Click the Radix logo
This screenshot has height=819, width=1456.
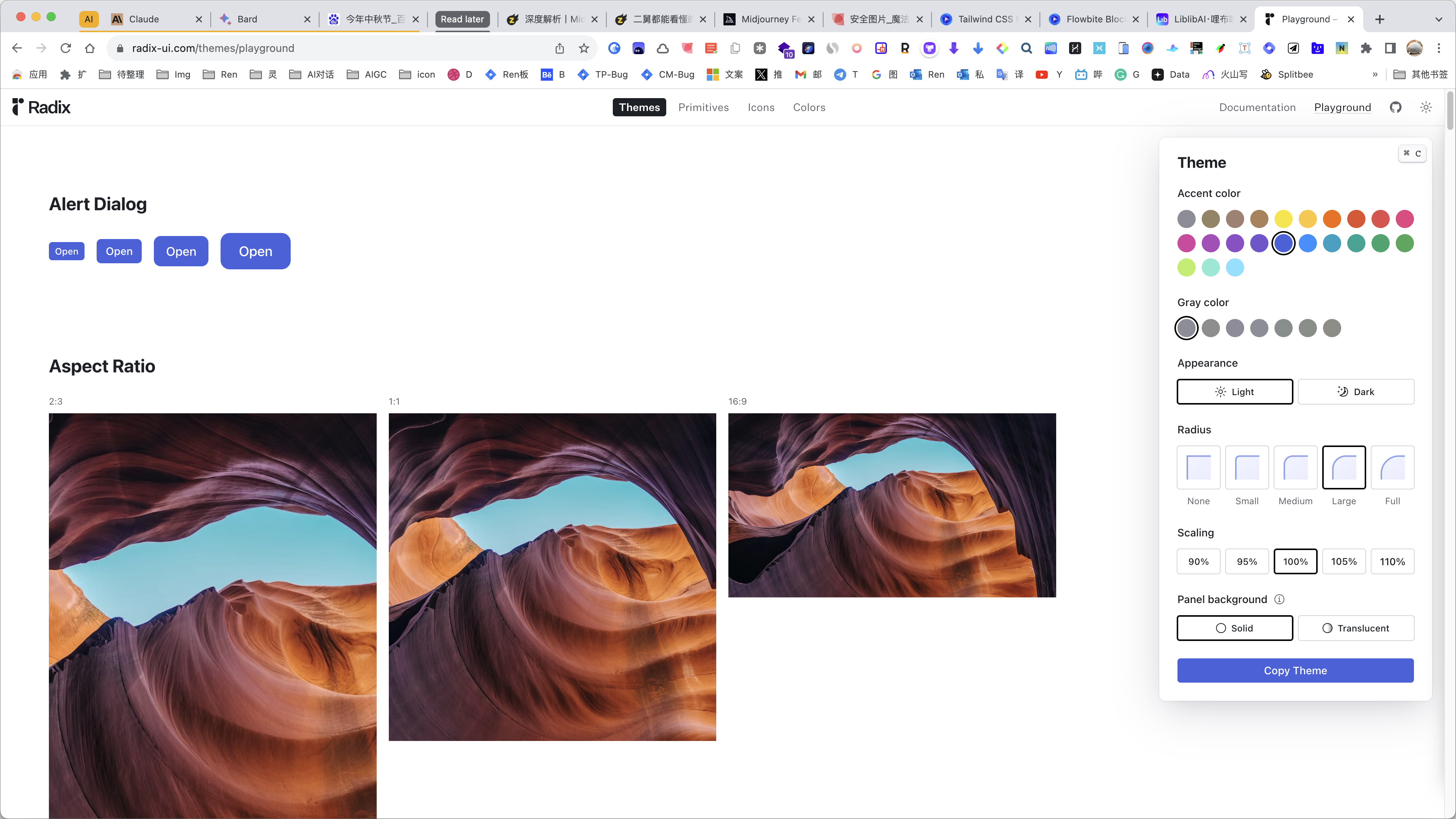[41, 107]
